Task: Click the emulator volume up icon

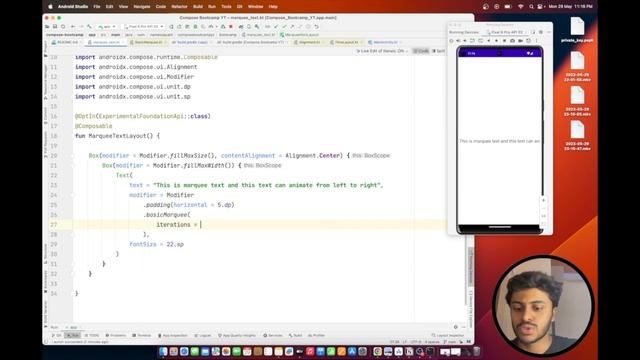Action: tap(458, 41)
